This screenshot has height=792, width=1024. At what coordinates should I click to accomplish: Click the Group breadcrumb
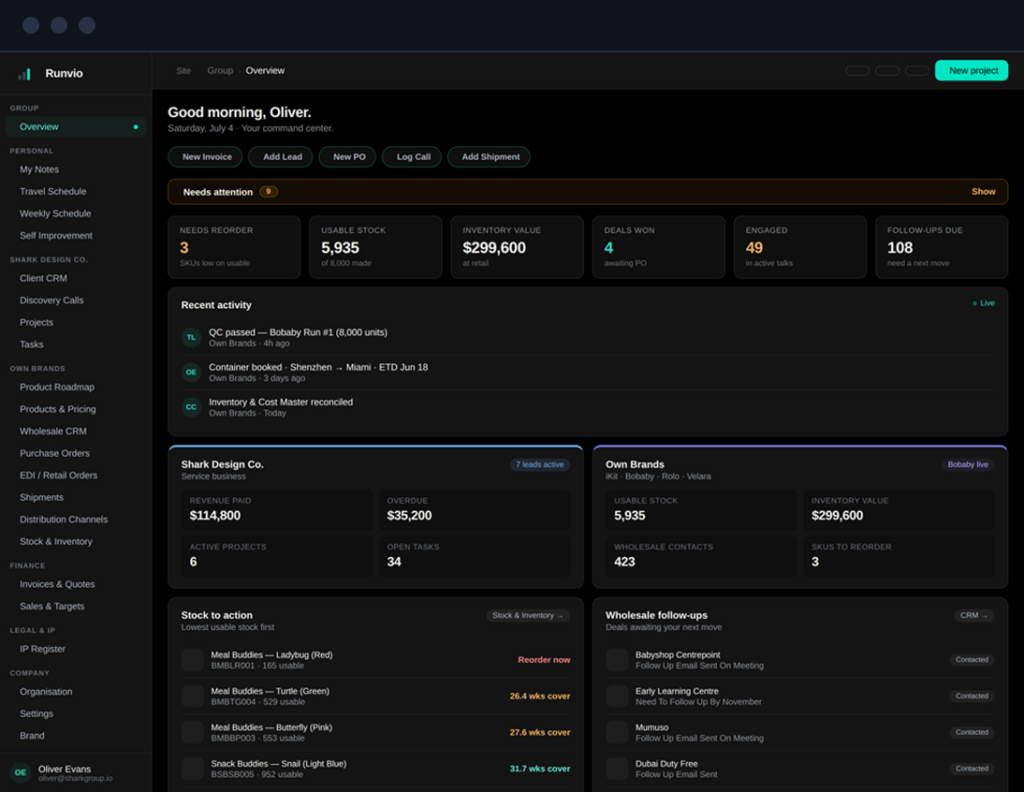point(220,71)
